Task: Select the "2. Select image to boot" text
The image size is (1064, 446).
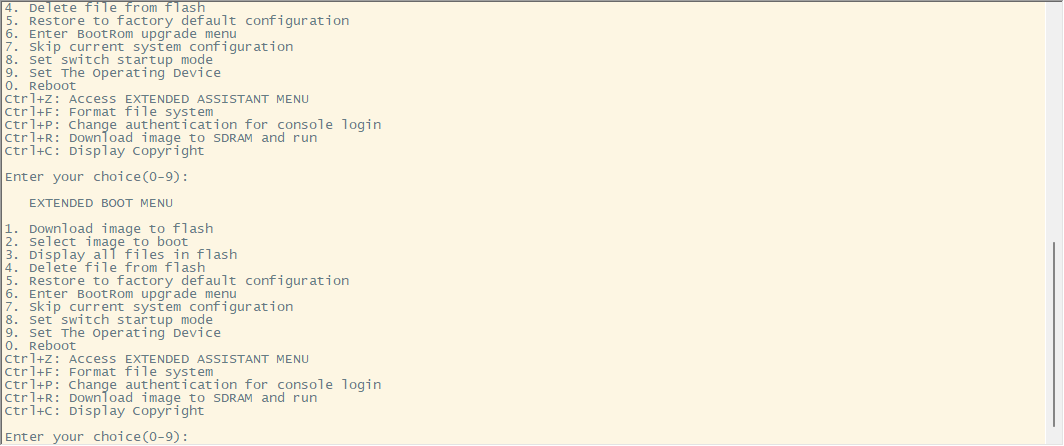Action: [x=96, y=242]
